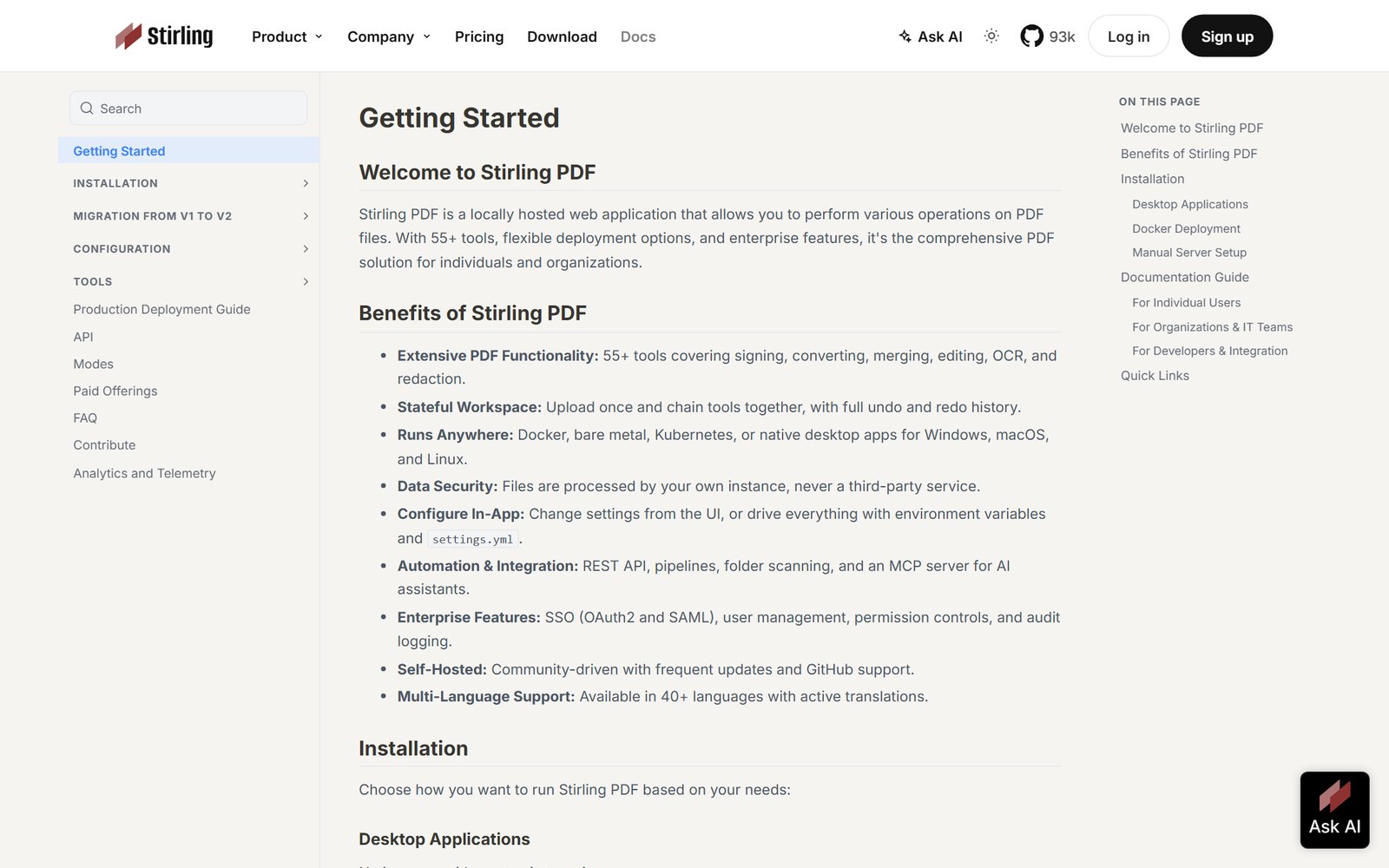Click the Benefits of Stirling PDF heading

pos(473,313)
